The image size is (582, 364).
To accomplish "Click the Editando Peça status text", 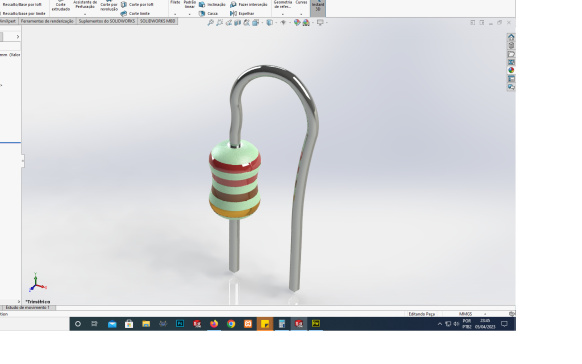I will pyautogui.click(x=422, y=314).
